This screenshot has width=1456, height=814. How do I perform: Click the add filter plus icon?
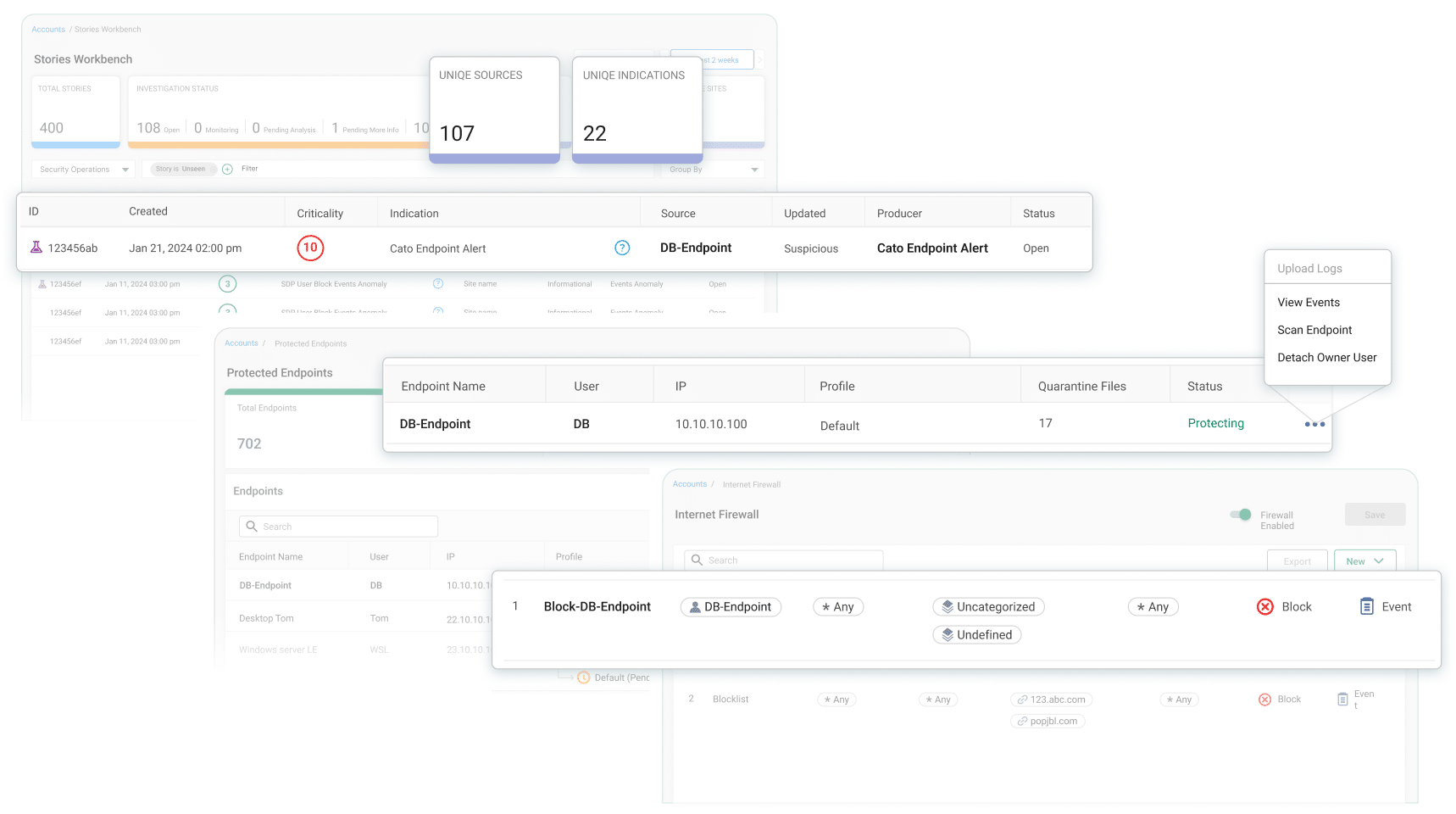(x=227, y=169)
